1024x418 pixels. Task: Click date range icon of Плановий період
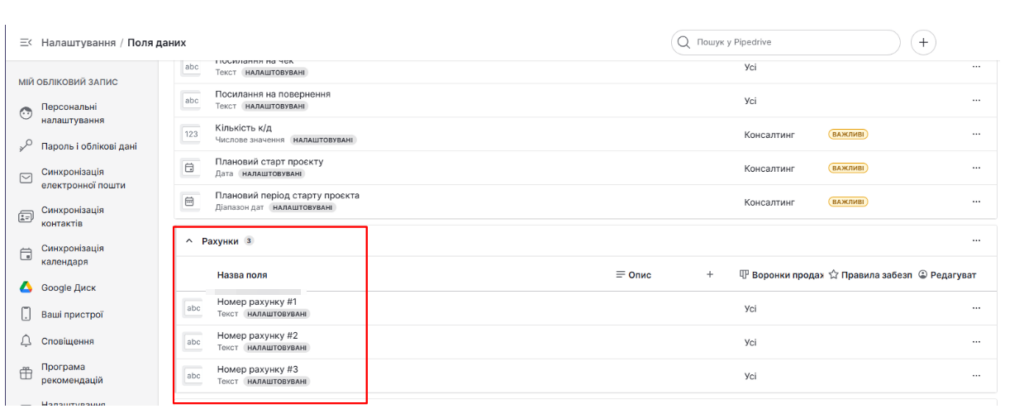191,202
